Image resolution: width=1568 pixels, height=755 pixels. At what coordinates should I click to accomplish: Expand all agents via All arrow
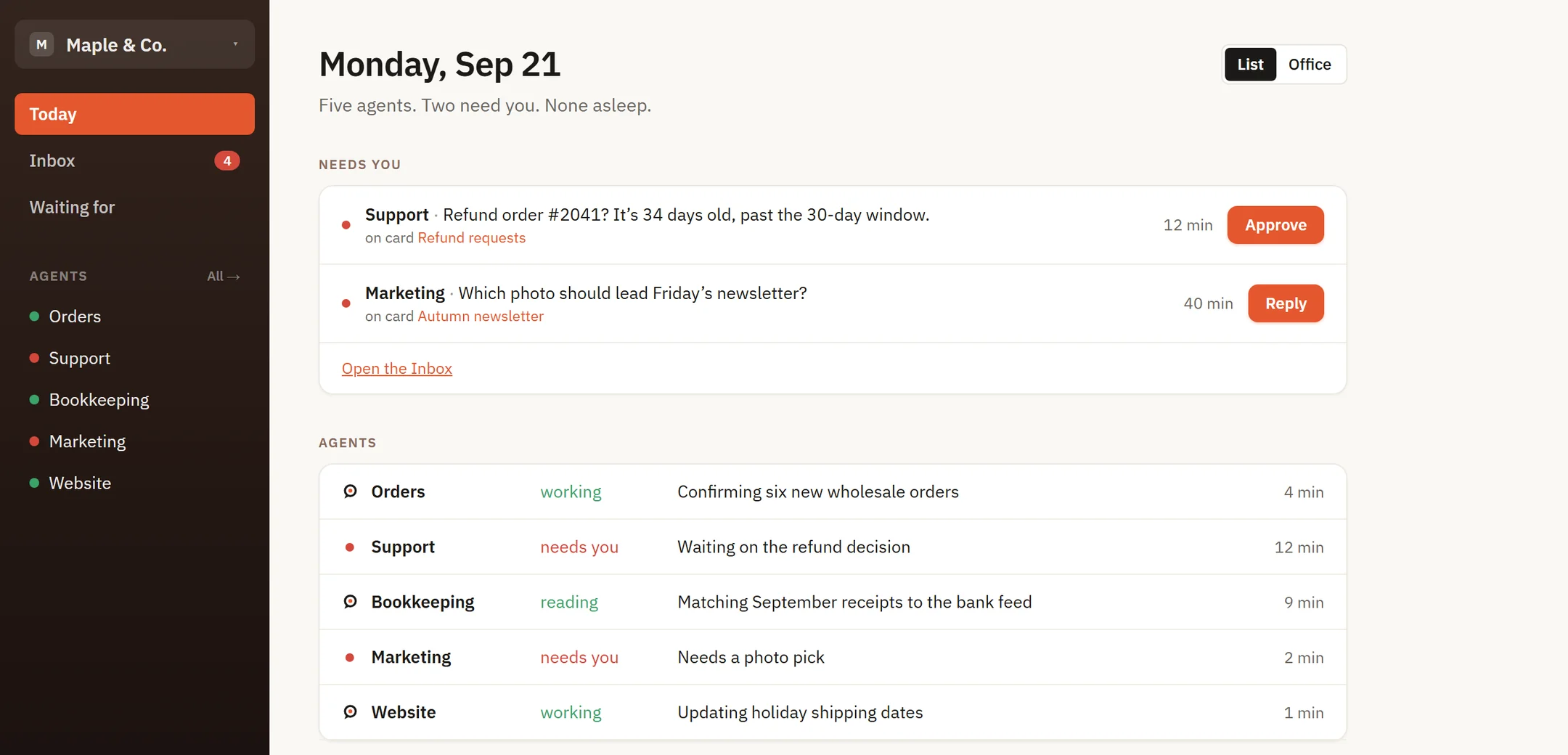[x=224, y=277]
